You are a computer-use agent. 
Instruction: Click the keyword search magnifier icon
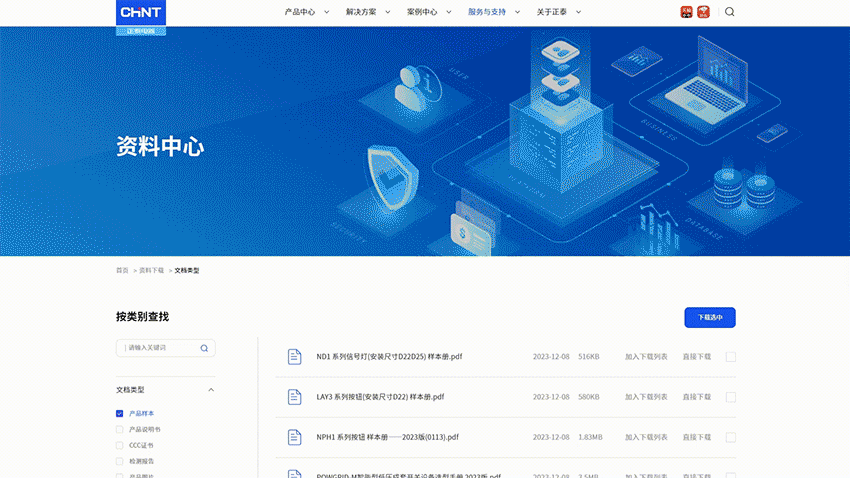204,348
